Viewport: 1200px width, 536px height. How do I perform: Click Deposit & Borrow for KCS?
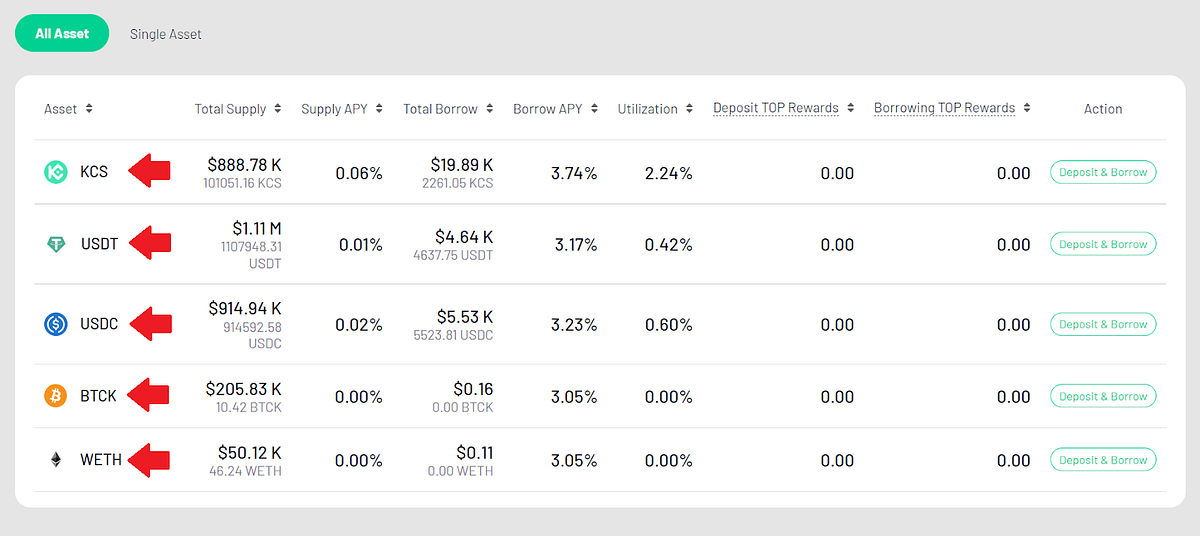[1103, 172]
